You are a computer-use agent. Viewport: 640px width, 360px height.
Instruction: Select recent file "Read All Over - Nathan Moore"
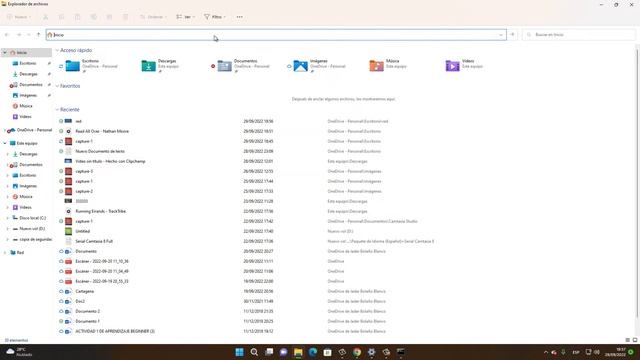tap(102, 131)
